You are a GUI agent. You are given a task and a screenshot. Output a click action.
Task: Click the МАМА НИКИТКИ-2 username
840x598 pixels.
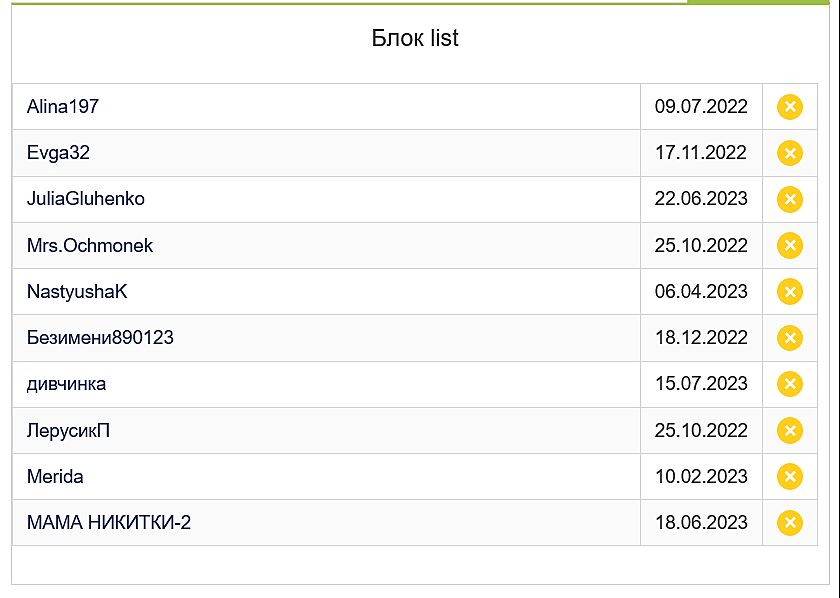coord(109,523)
